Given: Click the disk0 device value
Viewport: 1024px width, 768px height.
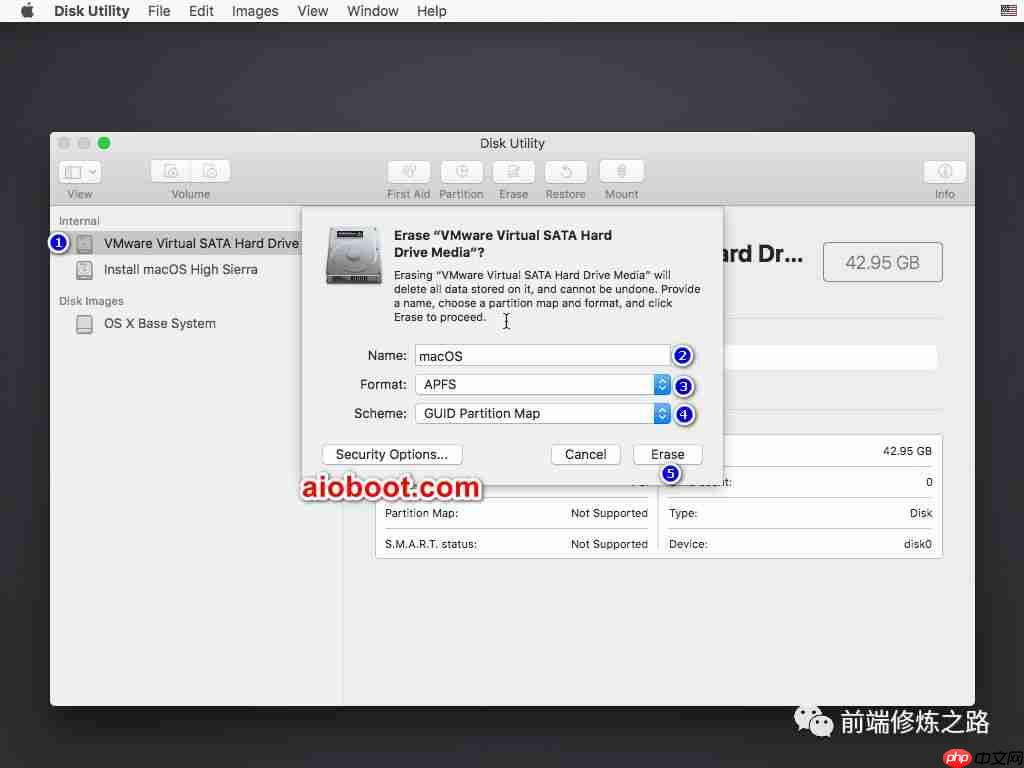Looking at the screenshot, I should point(918,544).
